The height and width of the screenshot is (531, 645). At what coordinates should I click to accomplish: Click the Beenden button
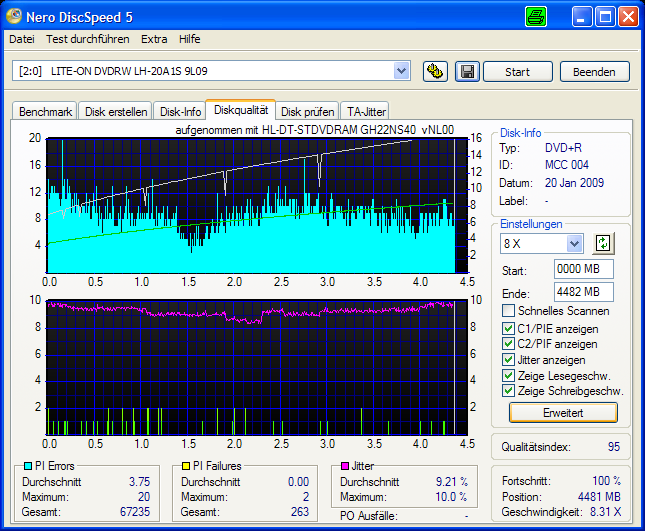pyautogui.click(x=594, y=72)
